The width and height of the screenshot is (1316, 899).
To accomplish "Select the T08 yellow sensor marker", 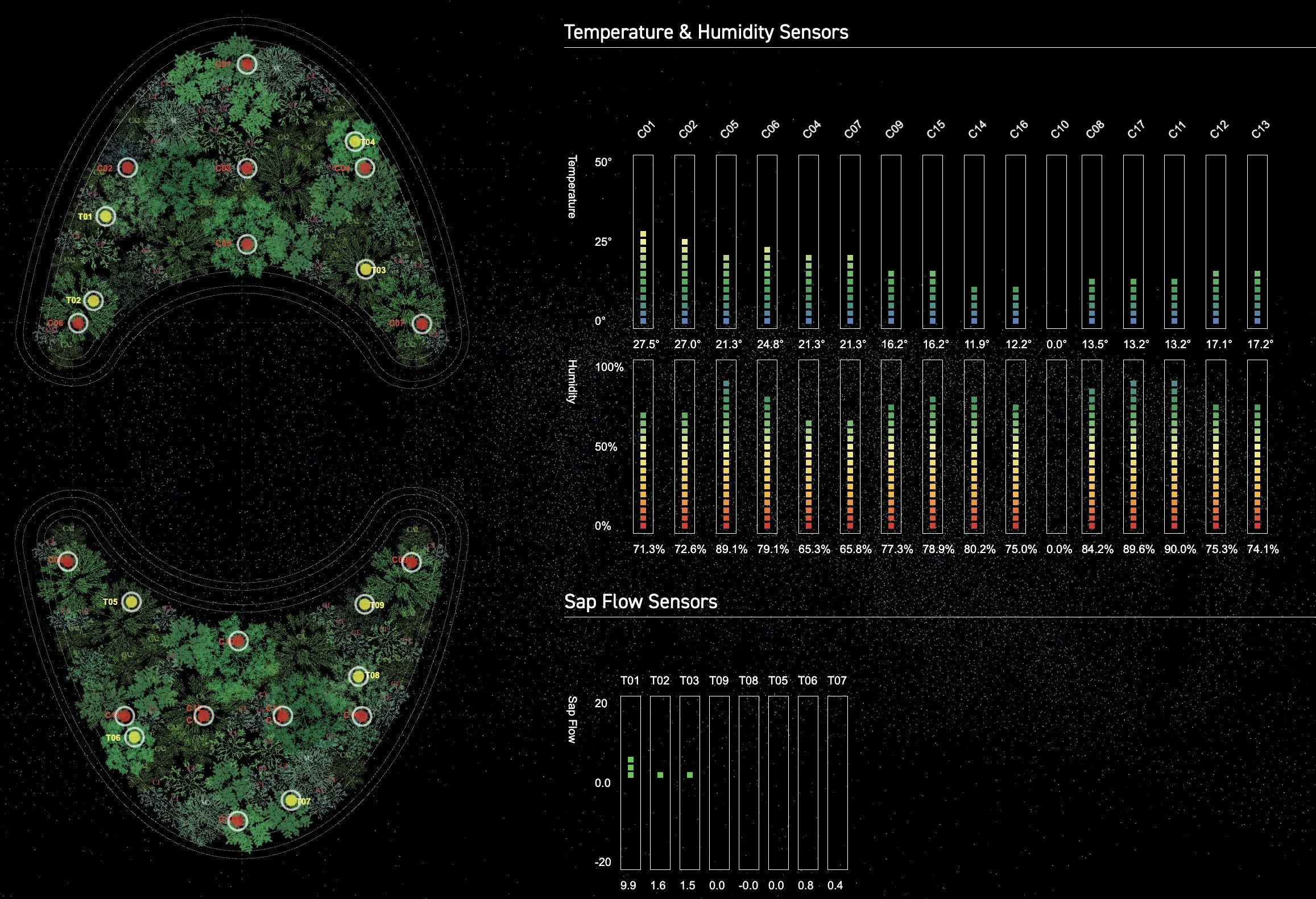I will [x=358, y=676].
